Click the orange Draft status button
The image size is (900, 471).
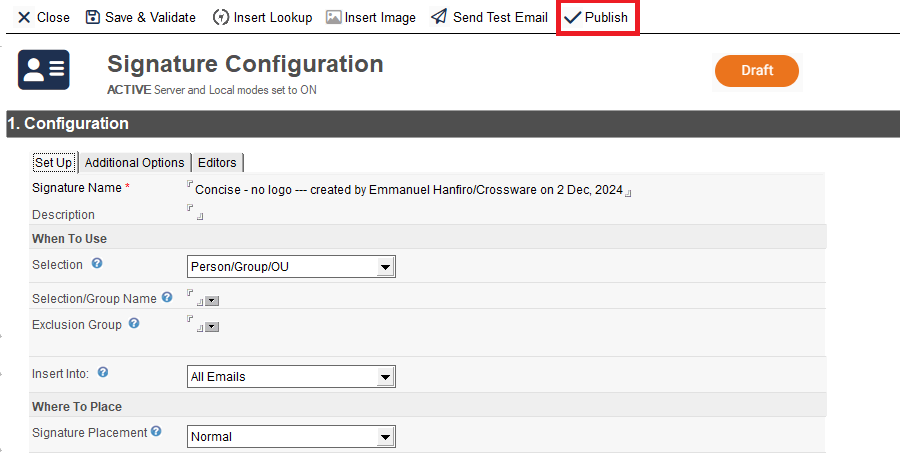(756, 71)
